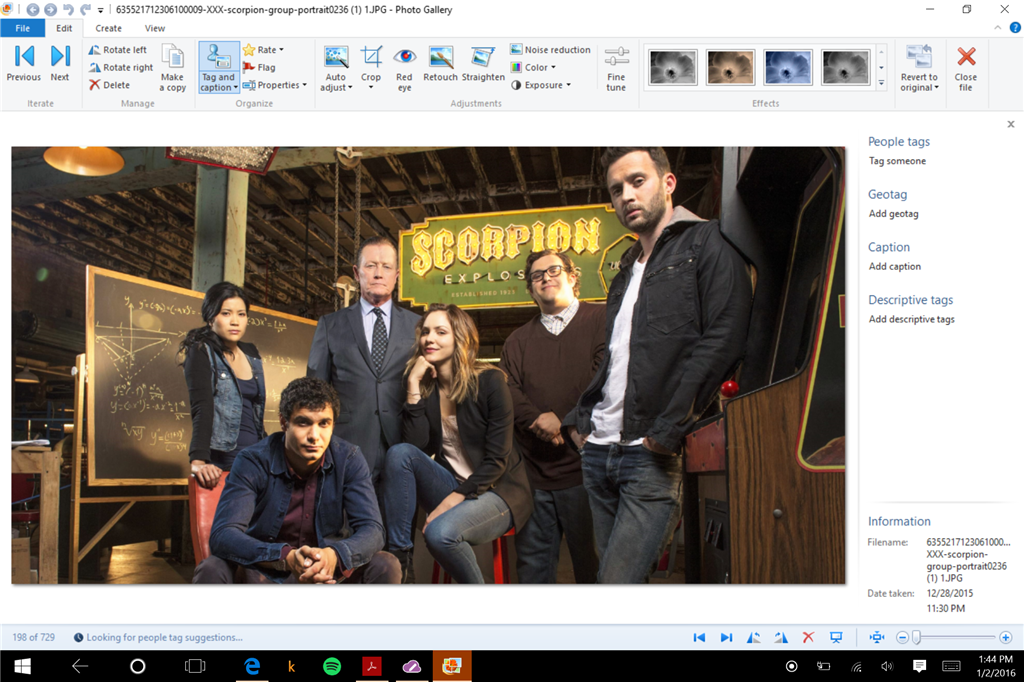Open the Exposure dropdown
The height and width of the screenshot is (682, 1024).
(541, 85)
